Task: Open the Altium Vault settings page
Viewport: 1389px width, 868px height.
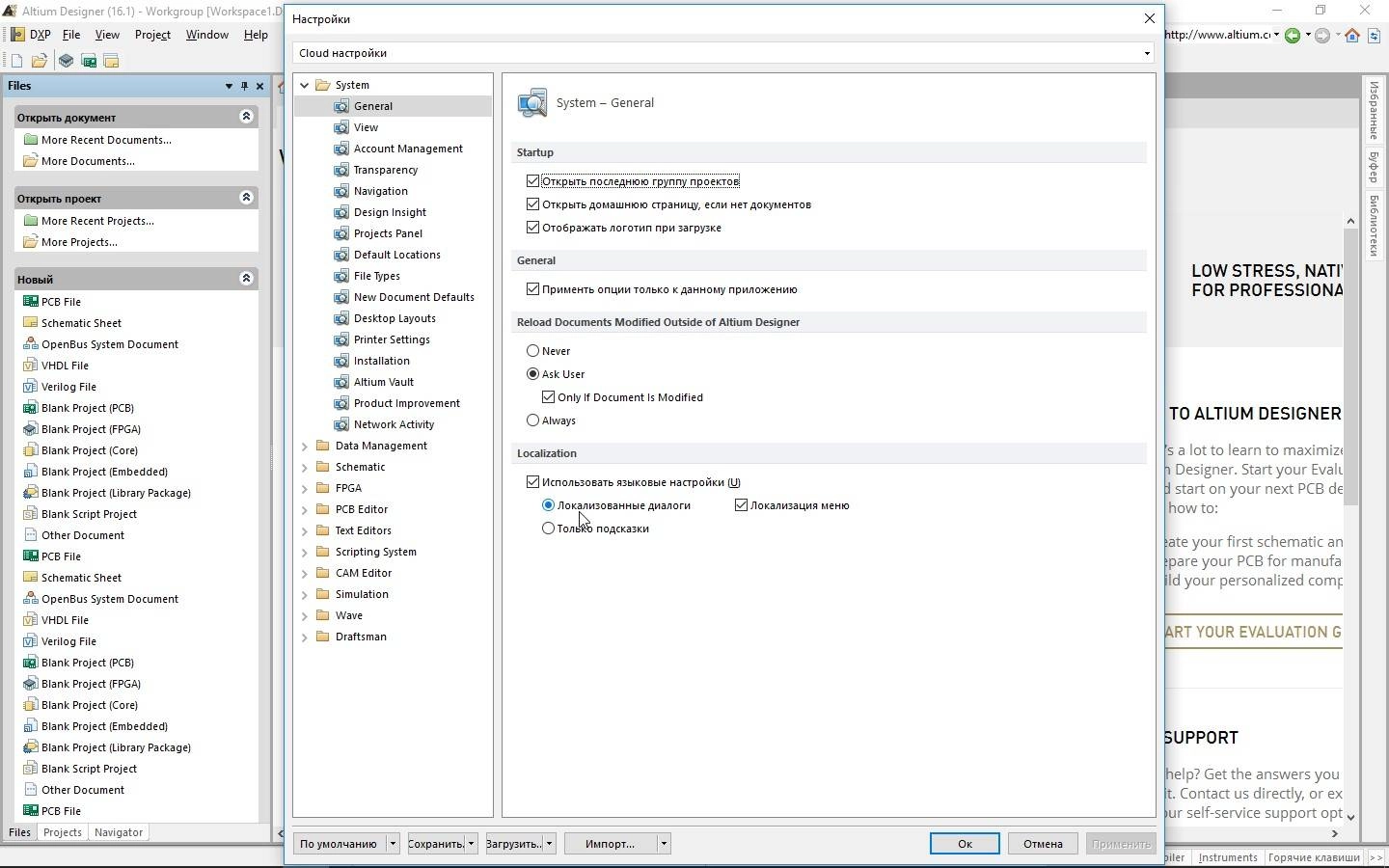Action: point(384,382)
